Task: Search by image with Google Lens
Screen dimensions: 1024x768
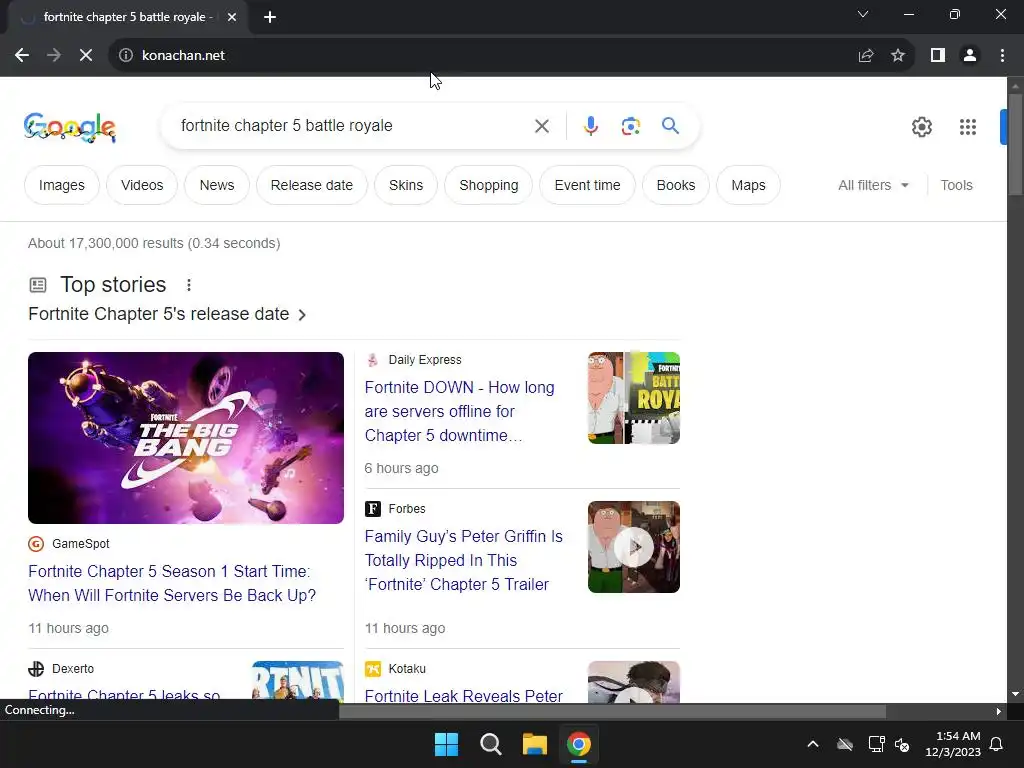Action: pyautogui.click(x=630, y=126)
